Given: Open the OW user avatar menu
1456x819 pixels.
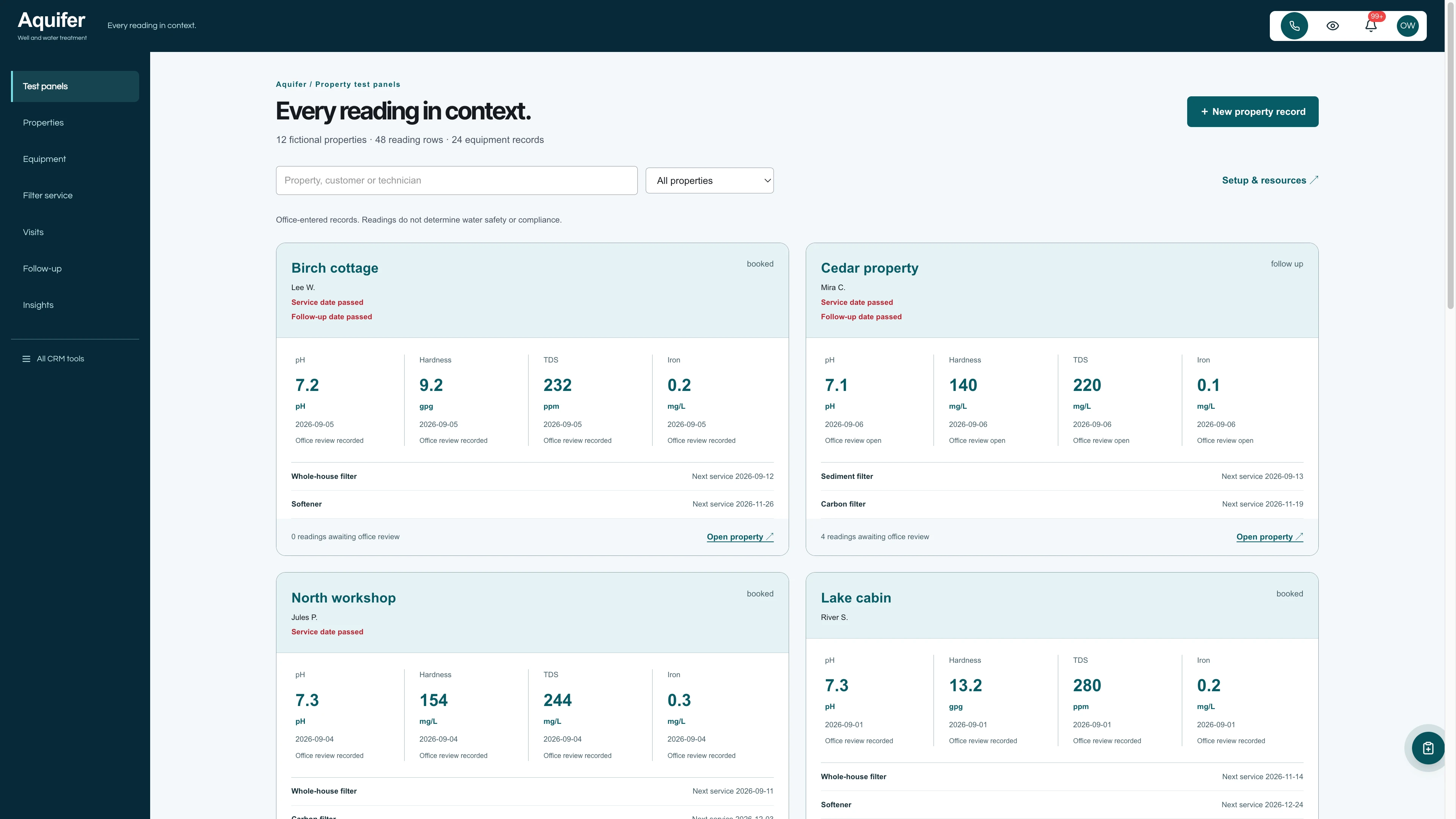Looking at the screenshot, I should pyautogui.click(x=1407, y=25).
